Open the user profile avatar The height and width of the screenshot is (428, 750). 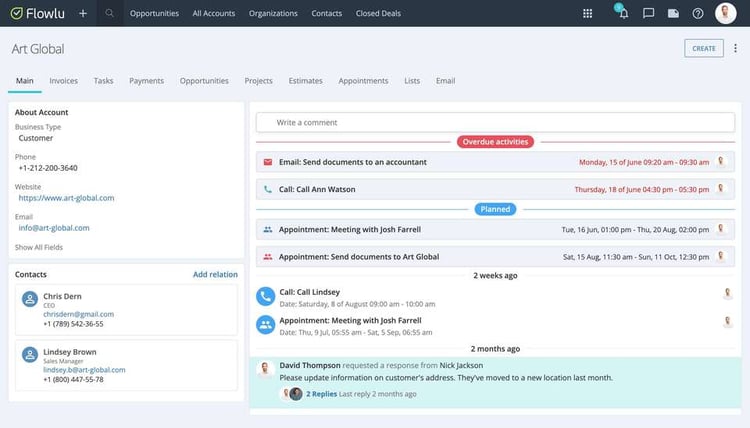pos(725,13)
